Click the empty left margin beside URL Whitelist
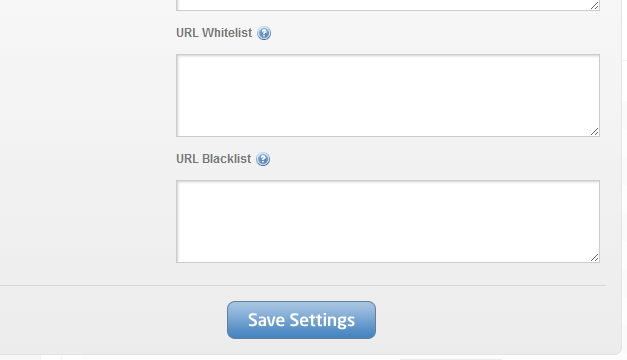Image resolution: width=627 pixels, height=360 pixels. 88,33
